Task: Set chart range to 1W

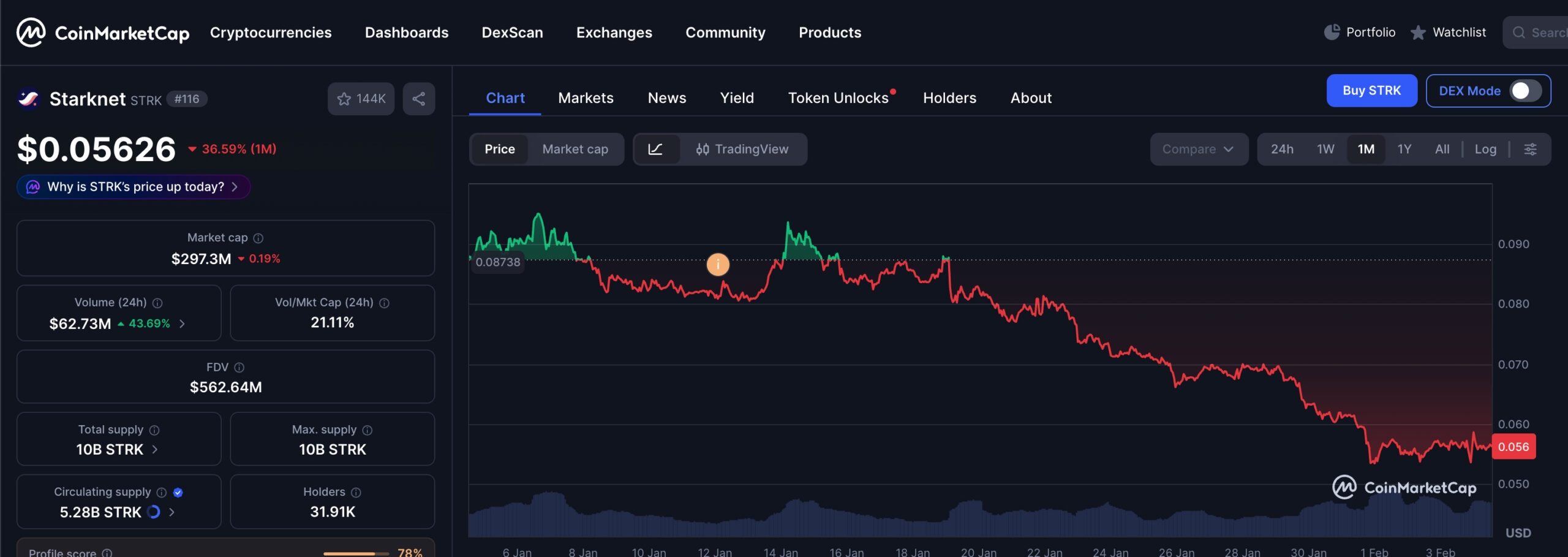Action: point(1325,149)
